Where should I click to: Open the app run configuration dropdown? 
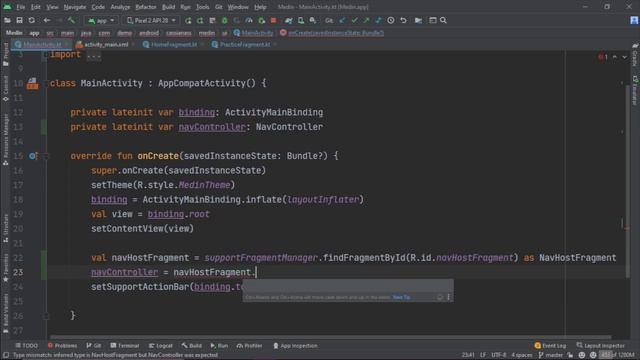(x=102, y=20)
